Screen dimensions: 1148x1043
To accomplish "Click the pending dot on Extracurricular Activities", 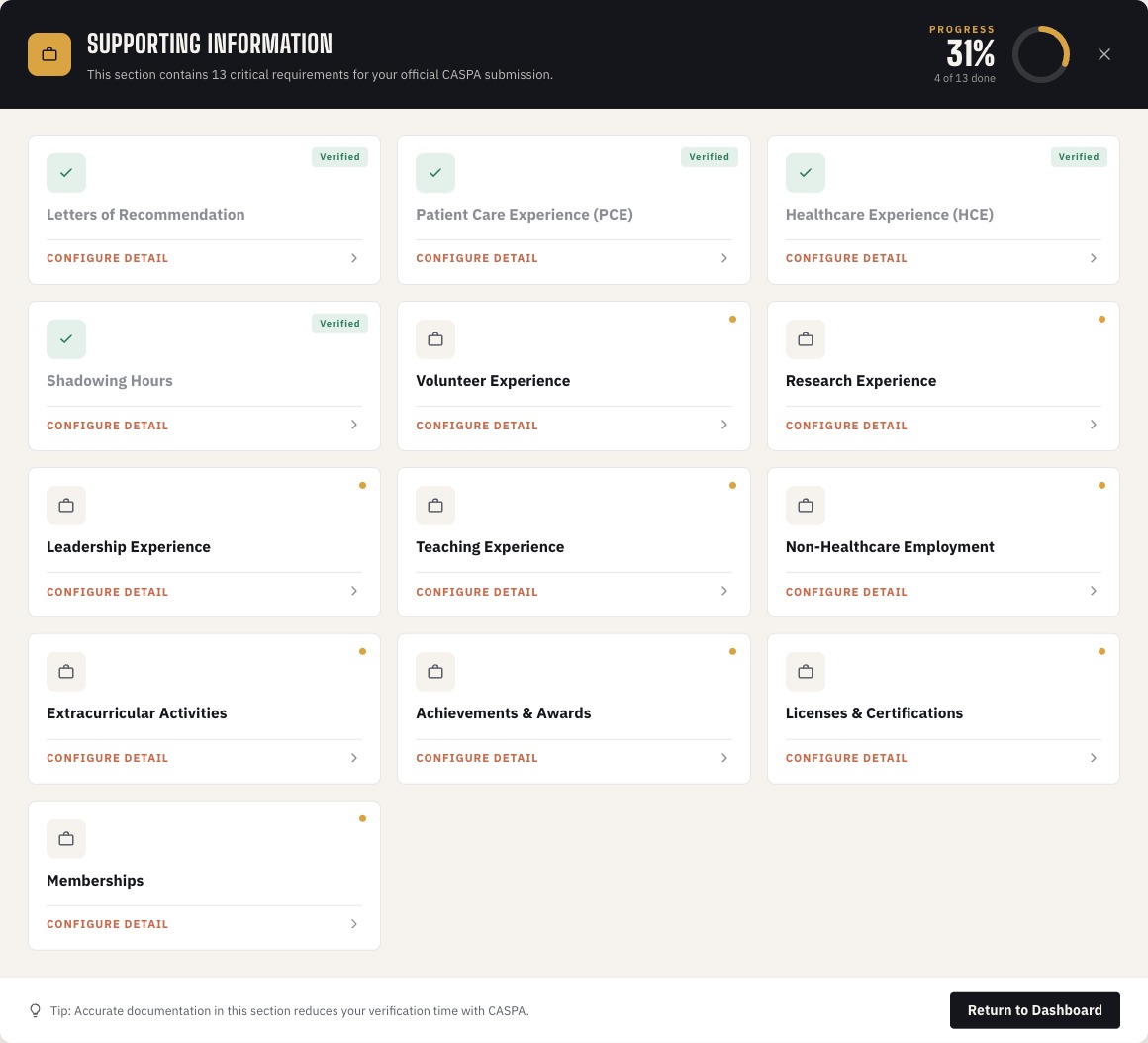I will pos(362,651).
